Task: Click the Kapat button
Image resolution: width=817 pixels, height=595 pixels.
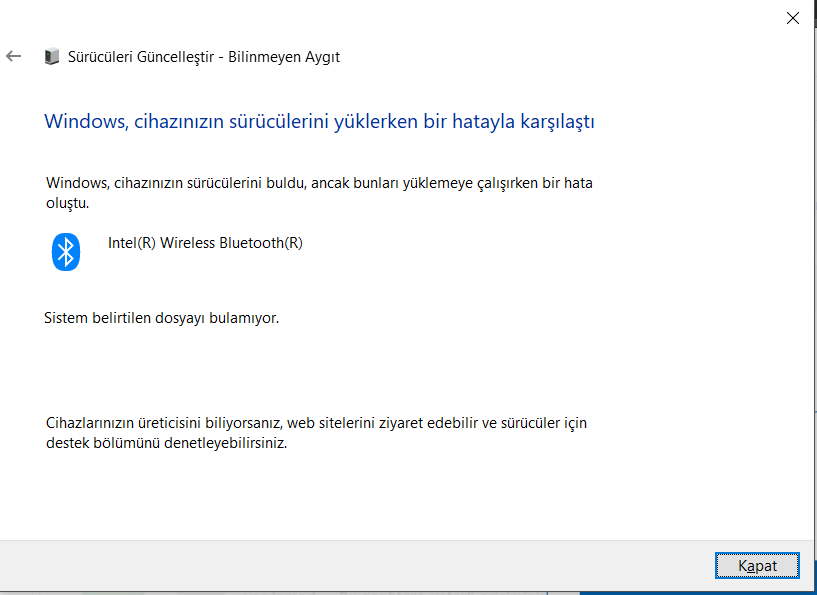Action: click(757, 565)
